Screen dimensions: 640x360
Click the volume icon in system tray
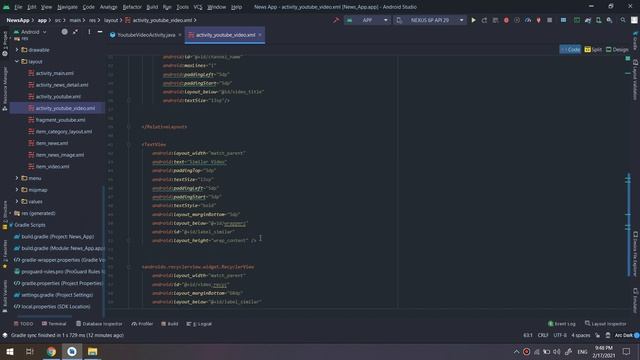tap(557, 351)
